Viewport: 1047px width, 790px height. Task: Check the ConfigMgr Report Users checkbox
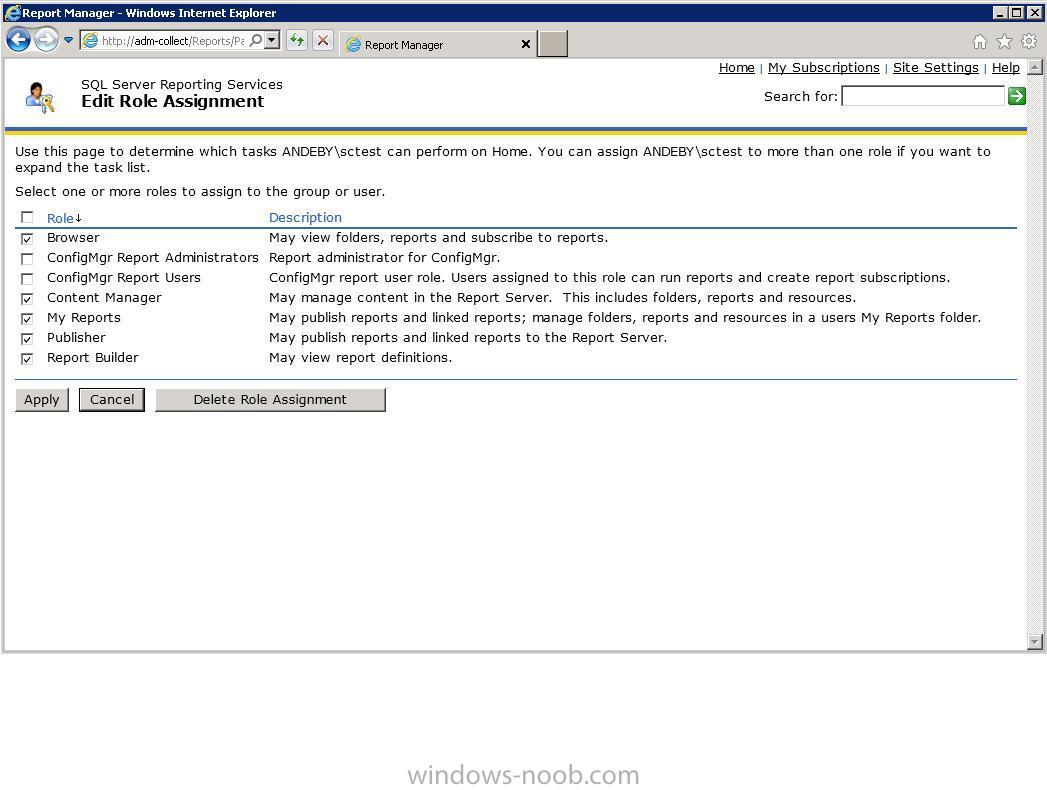[27, 278]
